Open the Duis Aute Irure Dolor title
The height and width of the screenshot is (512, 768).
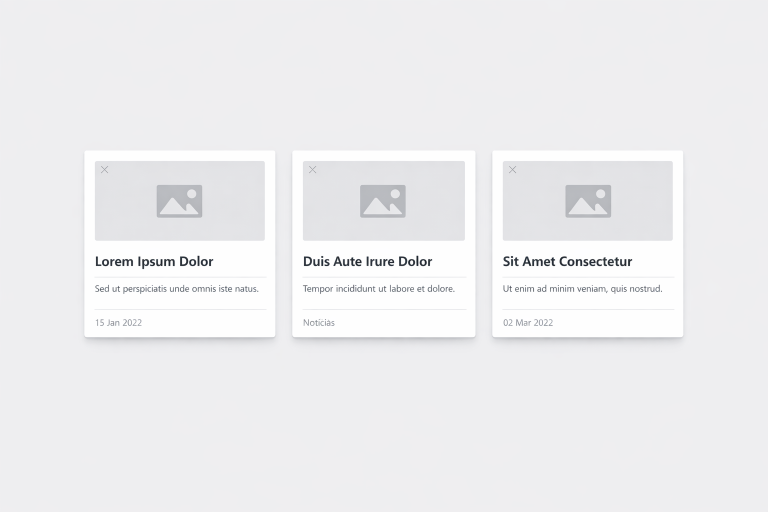pyautogui.click(x=367, y=262)
